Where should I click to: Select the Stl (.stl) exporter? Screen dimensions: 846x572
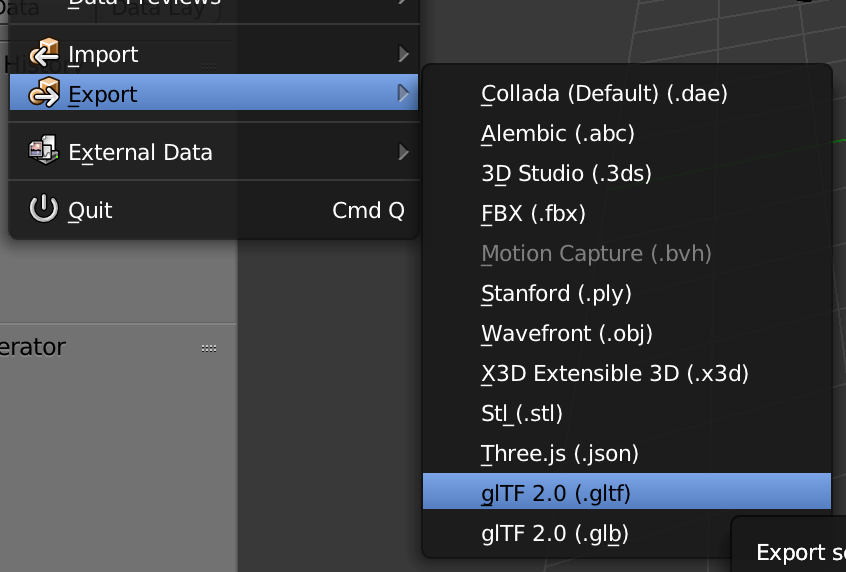coord(522,413)
